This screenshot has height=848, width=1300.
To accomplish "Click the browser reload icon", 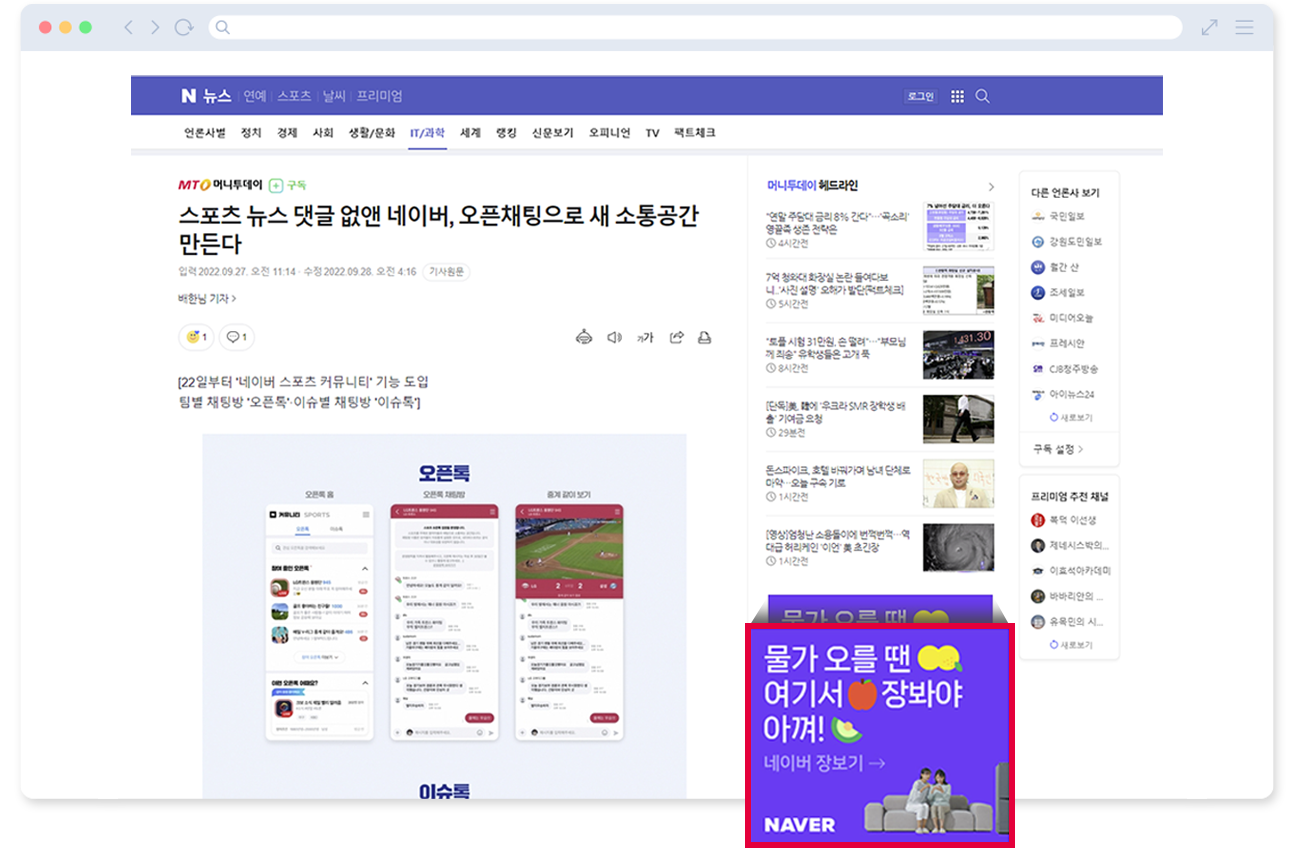I will tap(184, 28).
